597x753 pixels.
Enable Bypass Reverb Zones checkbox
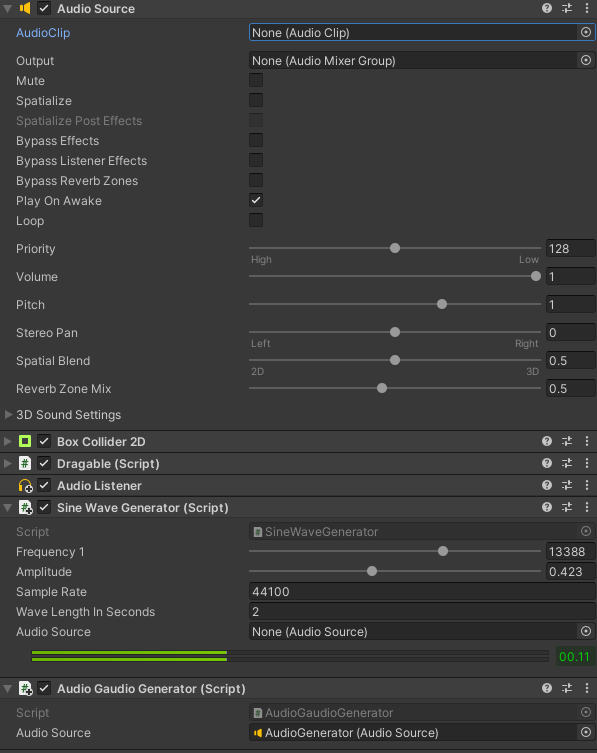pyautogui.click(x=256, y=181)
